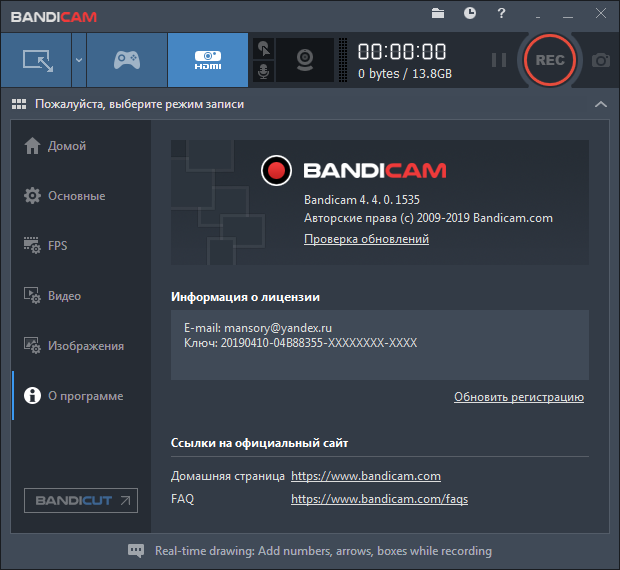Image resolution: width=620 pixels, height=570 pixels.
Task: Click Обновить регистрацию link
Action: tap(518, 397)
